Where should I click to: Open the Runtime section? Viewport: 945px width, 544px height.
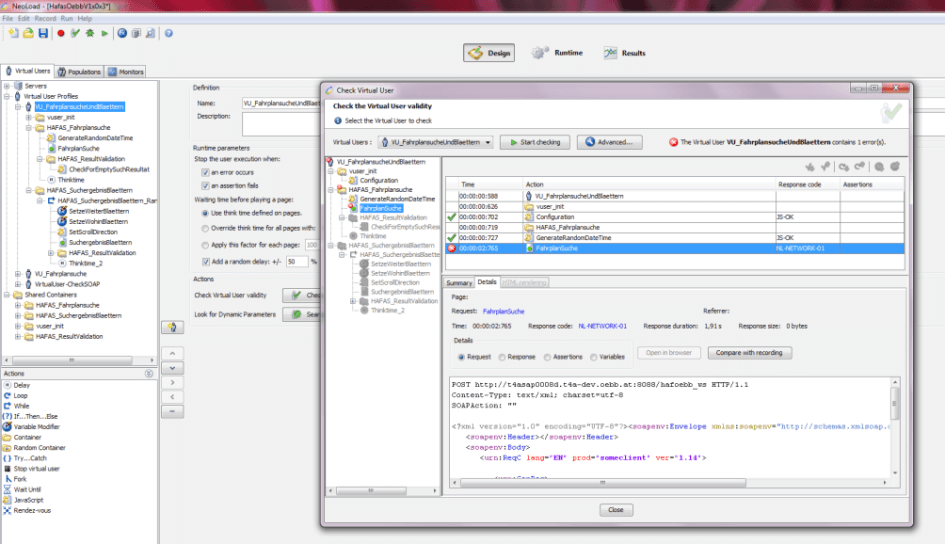pos(557,52)
